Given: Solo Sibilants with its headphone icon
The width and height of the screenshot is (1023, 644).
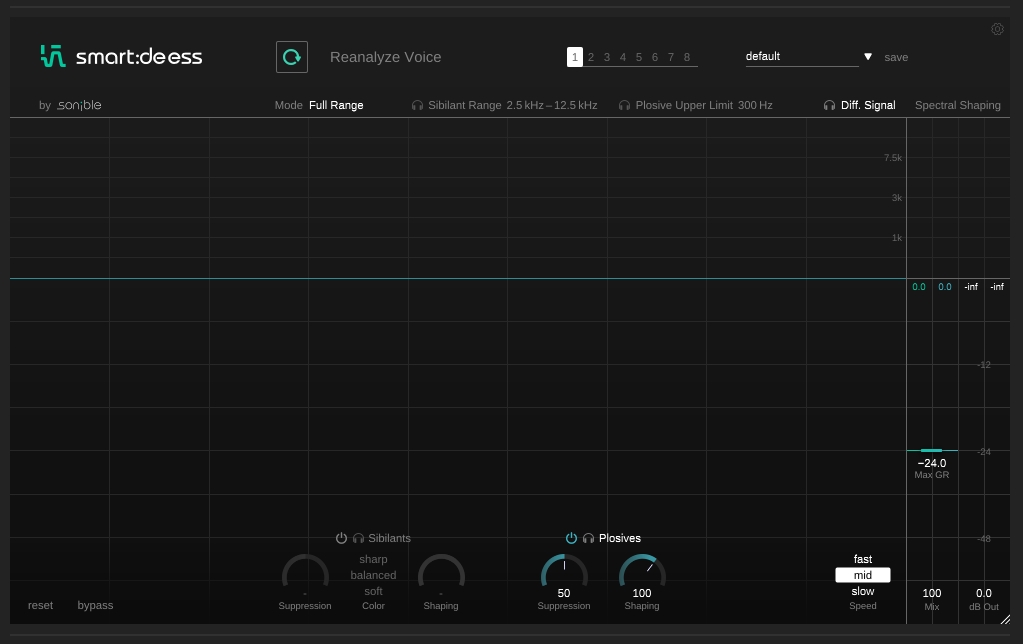Looking at the screenshot, I should coord(358,538).
